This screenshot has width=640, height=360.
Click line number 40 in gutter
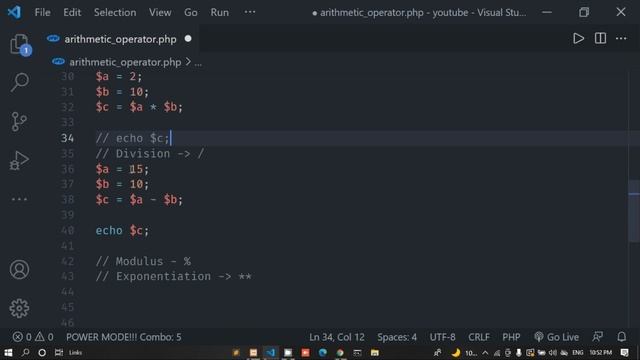[67, 230]
